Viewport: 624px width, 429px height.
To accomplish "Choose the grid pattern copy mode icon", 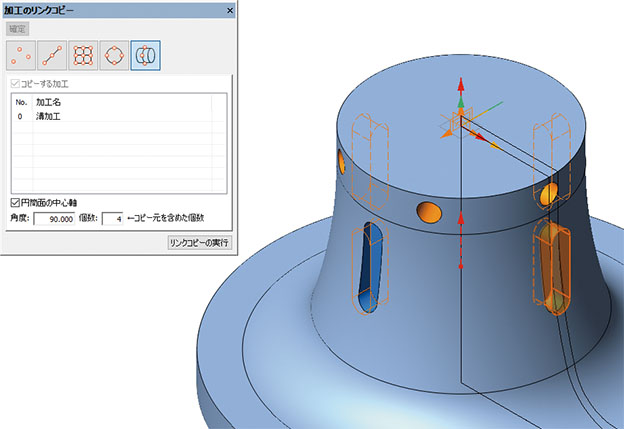I will pos(84,54).
